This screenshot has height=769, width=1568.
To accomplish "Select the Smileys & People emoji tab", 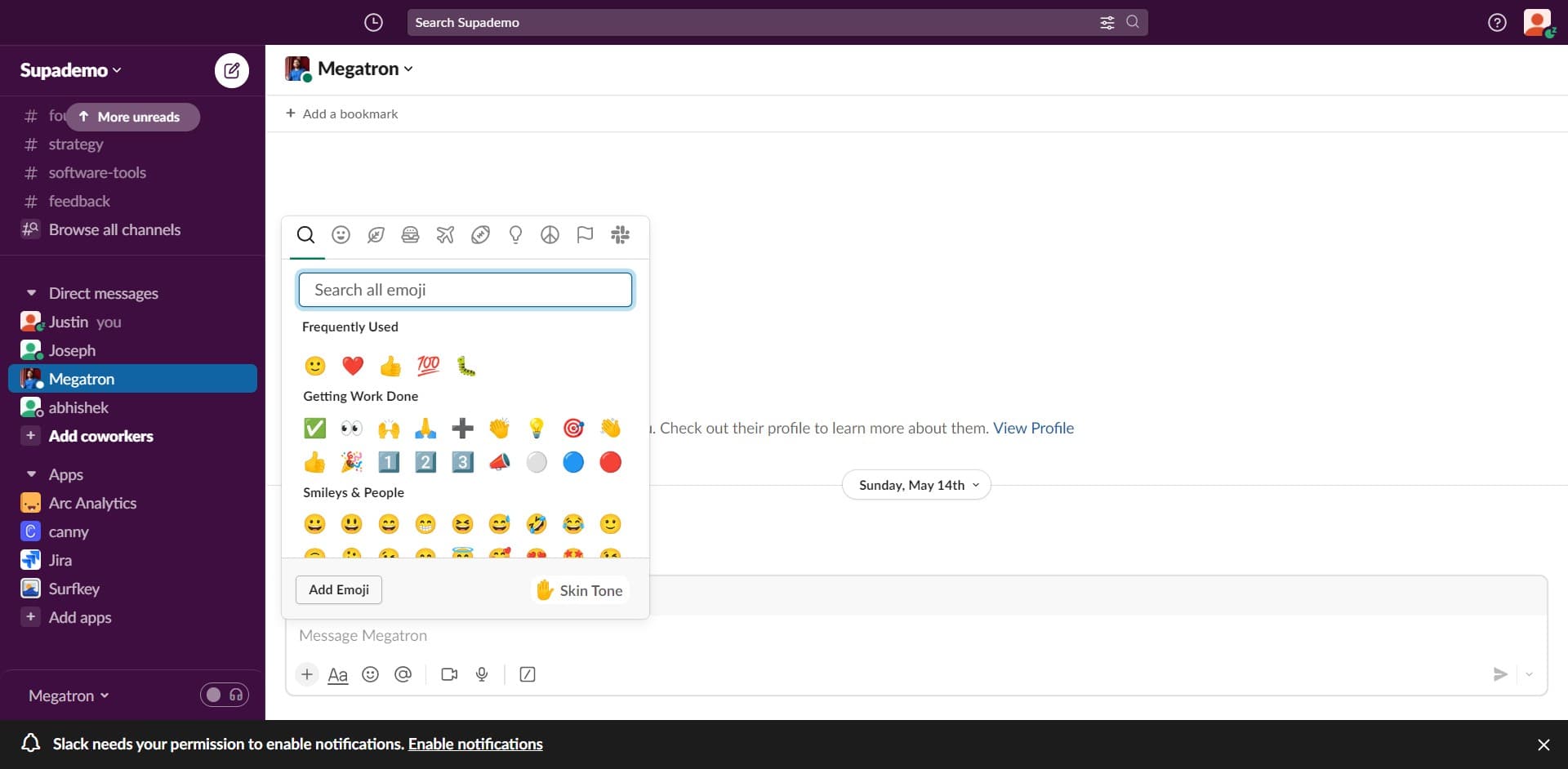I will 341,235.
